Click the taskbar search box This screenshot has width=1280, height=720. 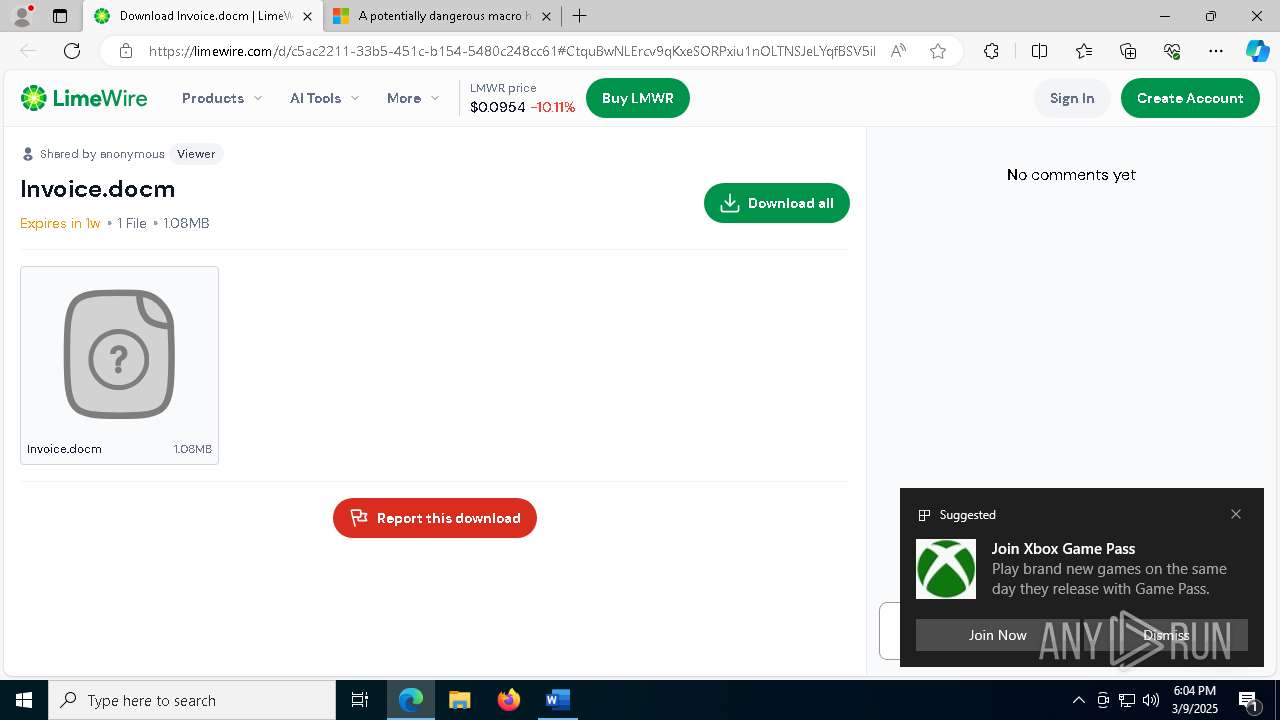pyautogui.click(x=192, y=700)
